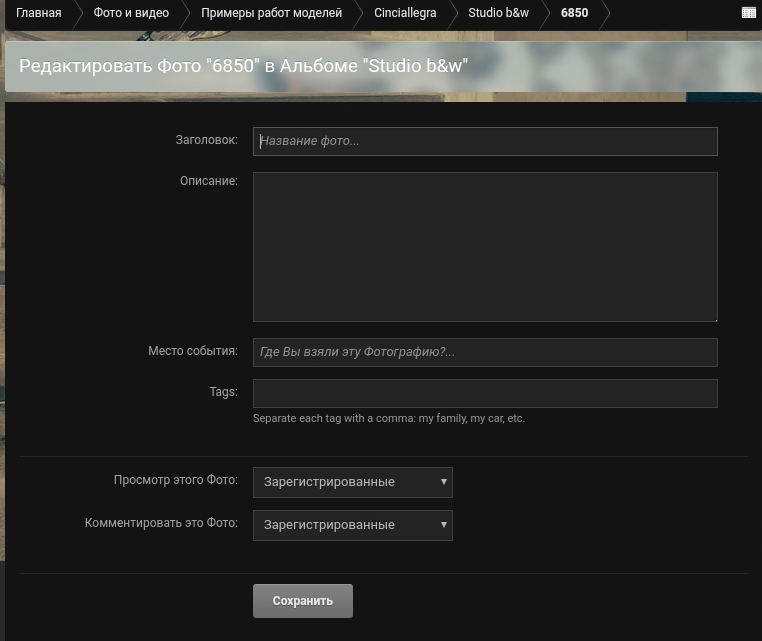This screenshot has height=641, width=762.
Task: Go to the Главная breadcrumb
Action: tap(38, 13)
